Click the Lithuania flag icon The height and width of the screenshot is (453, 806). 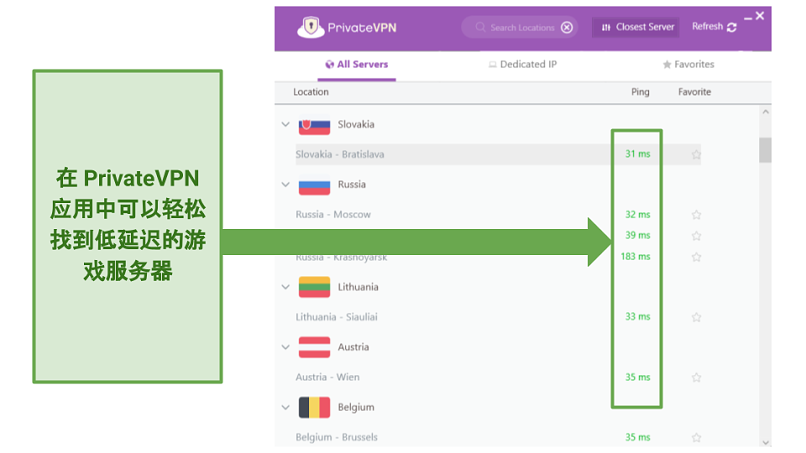click(314, 287)
